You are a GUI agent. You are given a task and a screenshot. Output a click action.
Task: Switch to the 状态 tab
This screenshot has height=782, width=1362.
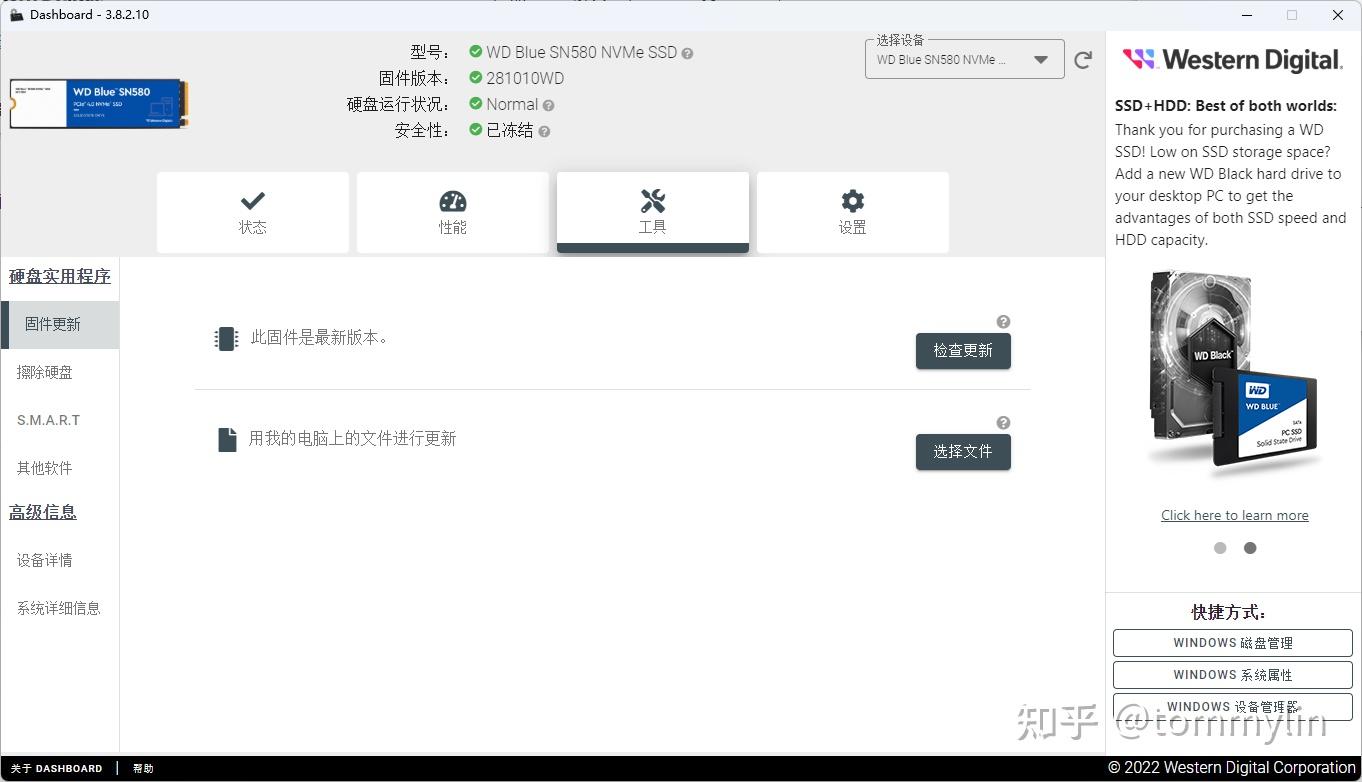pos(253,212)
